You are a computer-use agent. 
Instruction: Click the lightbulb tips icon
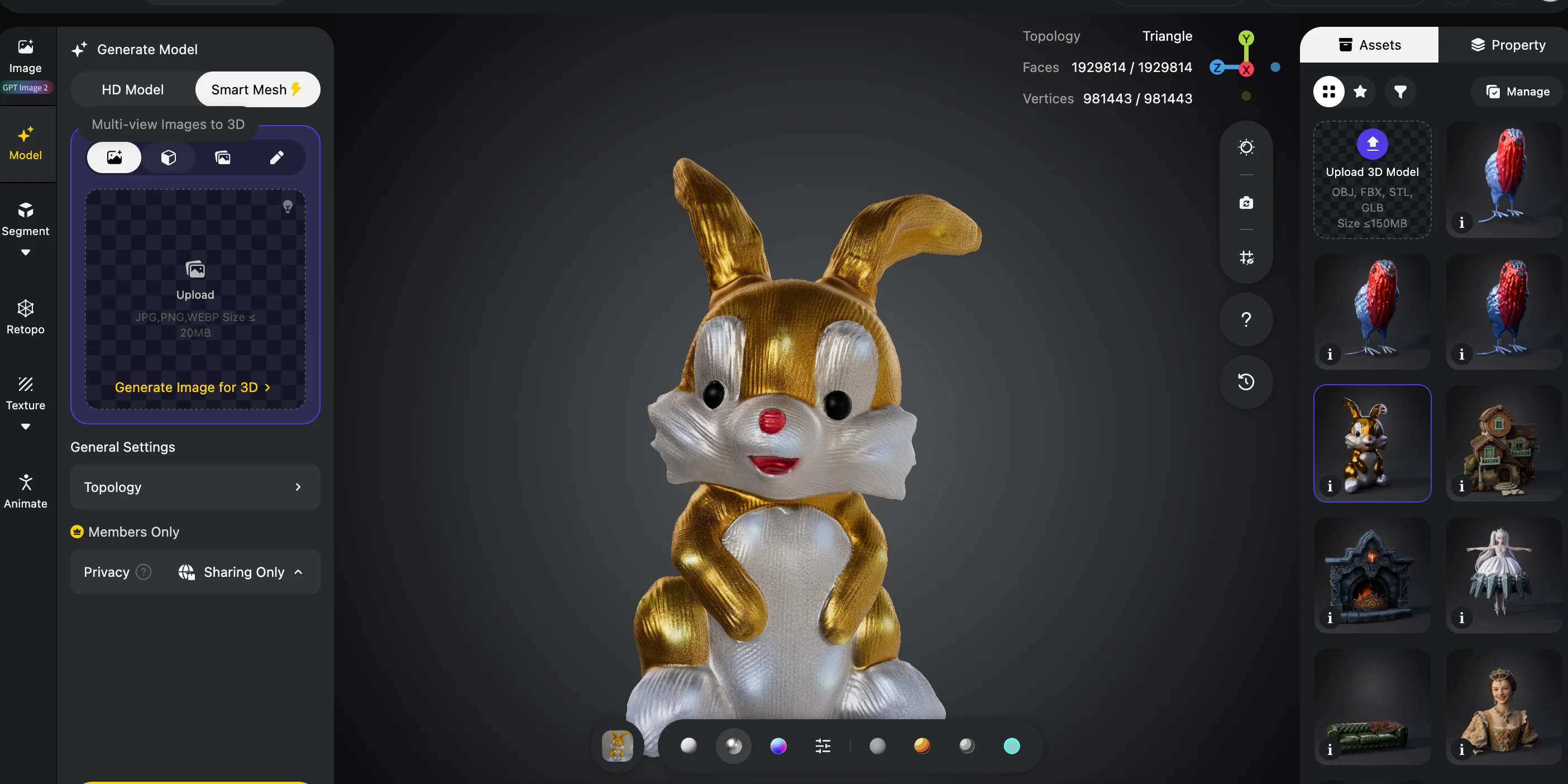[x=288, y=207]
